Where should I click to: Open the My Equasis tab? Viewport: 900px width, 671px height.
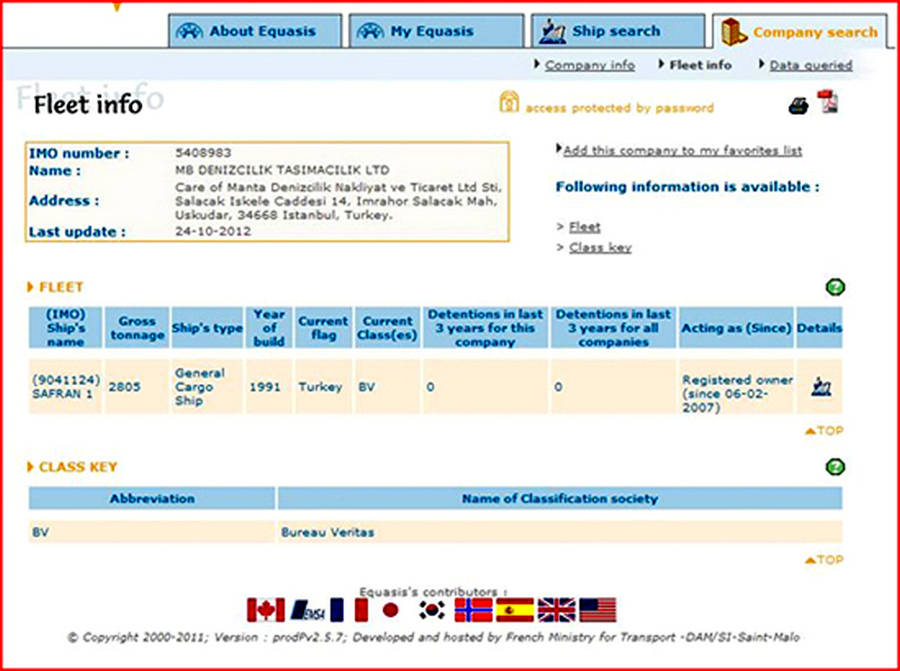point(435,32)
